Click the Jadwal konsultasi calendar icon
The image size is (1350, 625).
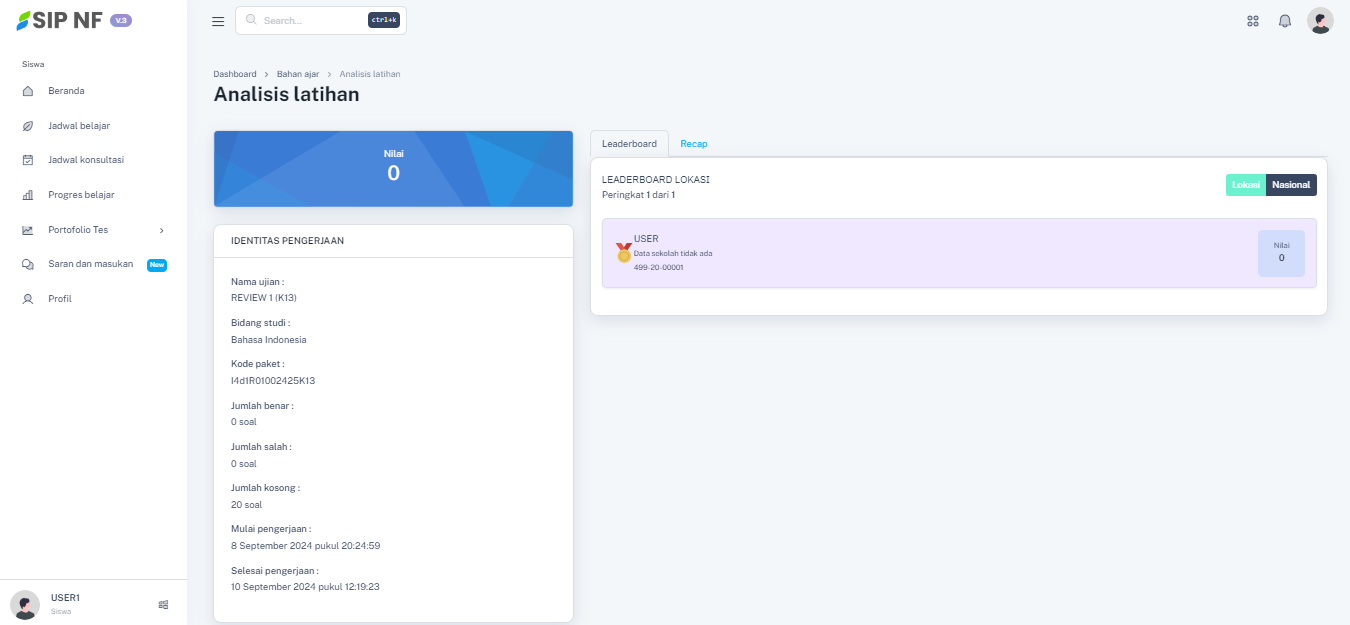click(x=28, y=160)
